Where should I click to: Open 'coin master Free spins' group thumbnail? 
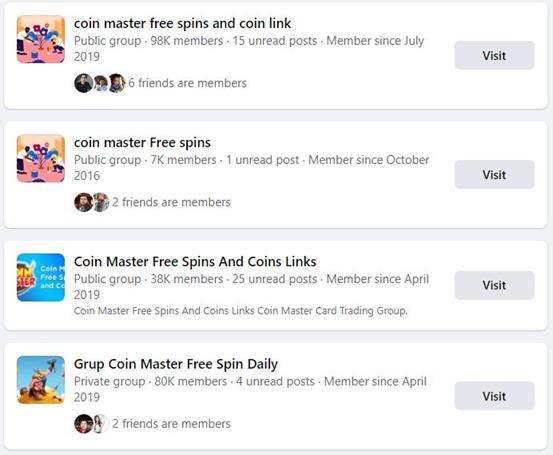tap(41, 158)
